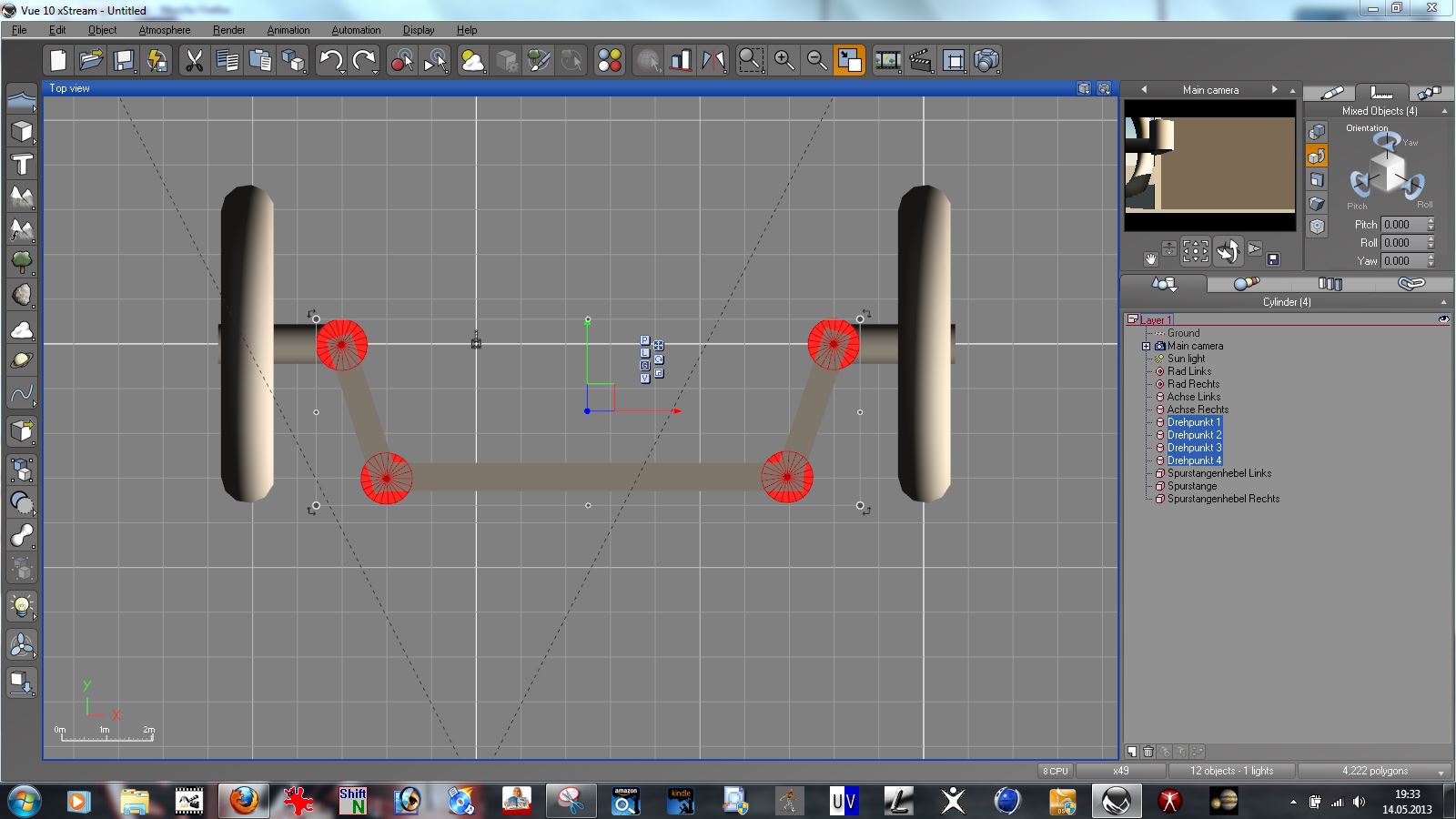Image resolution: width=1456 pixels, height=819 pixels.
Task: Click the render camera icon in toolbar
Action: pyautogui.click(x=987, y=61)
